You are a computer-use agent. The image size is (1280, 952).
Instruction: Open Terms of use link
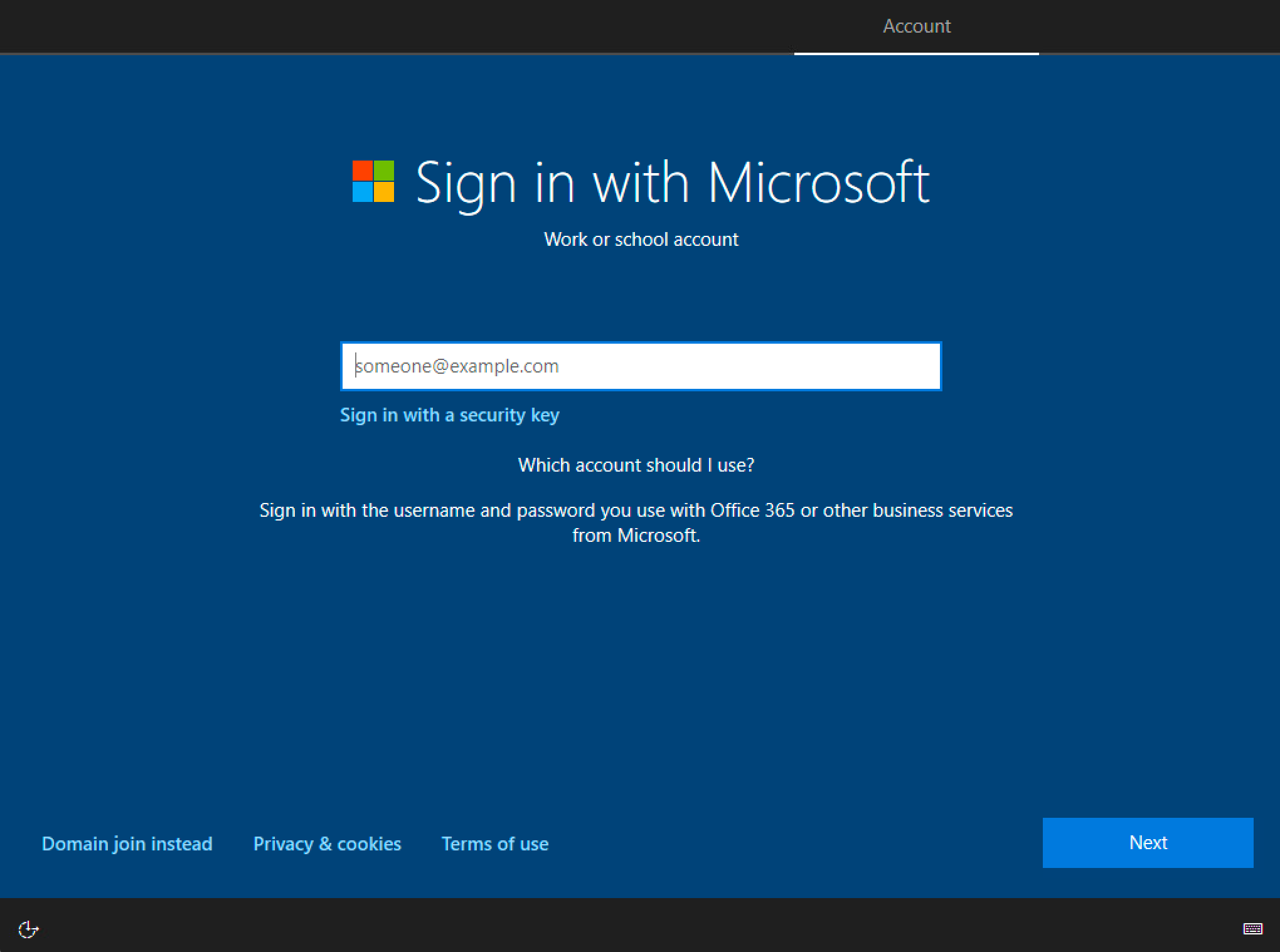(494, 844)
